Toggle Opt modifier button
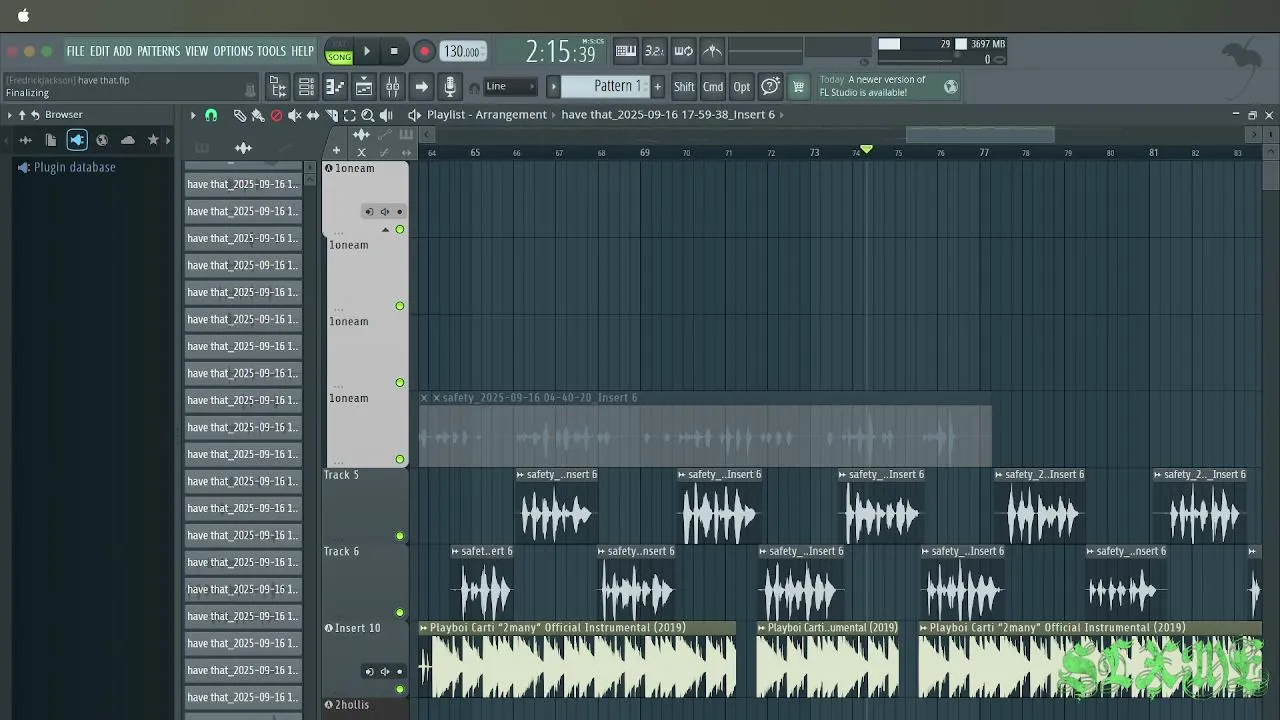 (742, 87)
